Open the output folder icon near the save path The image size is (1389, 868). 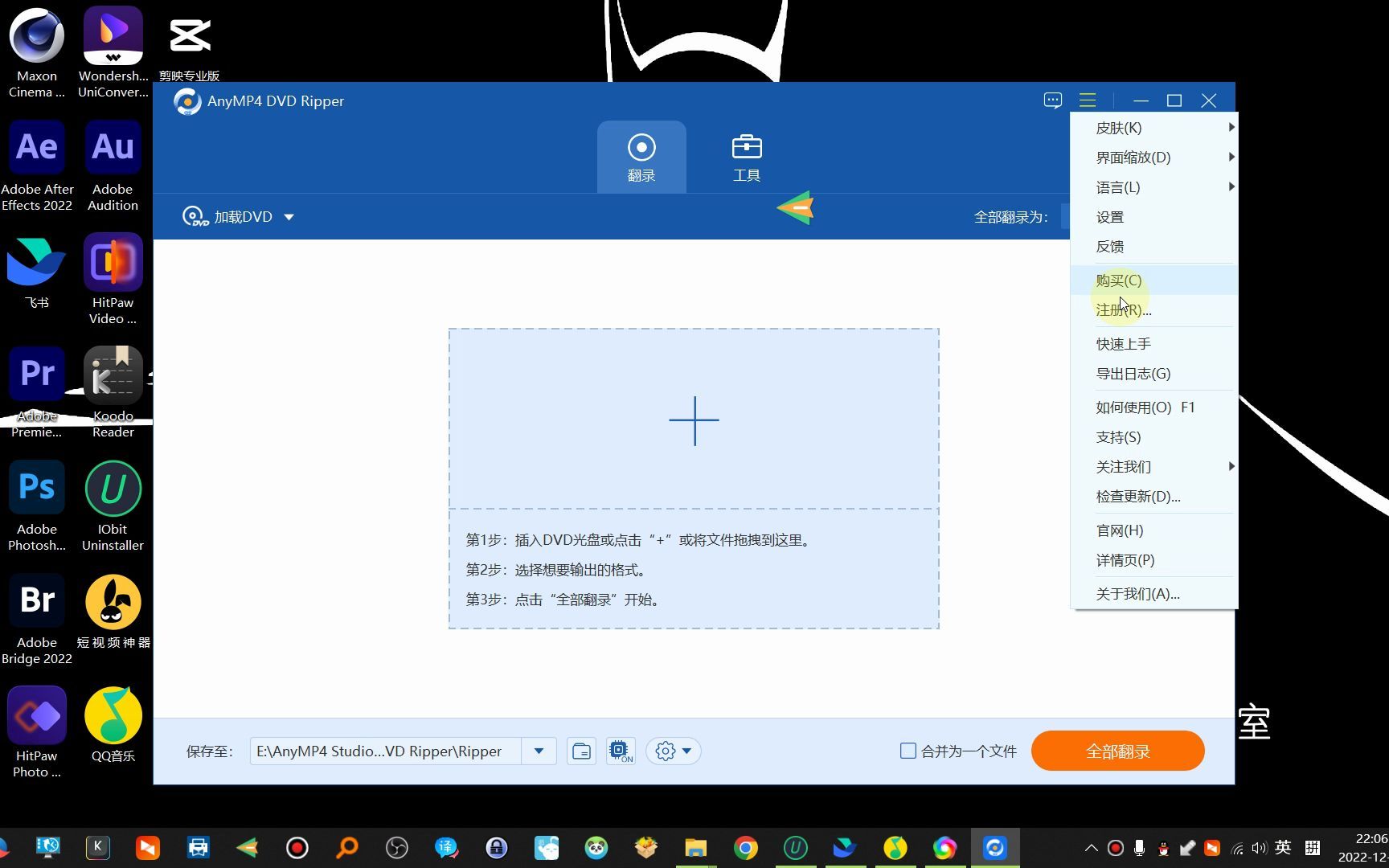(x=581, y=751)
